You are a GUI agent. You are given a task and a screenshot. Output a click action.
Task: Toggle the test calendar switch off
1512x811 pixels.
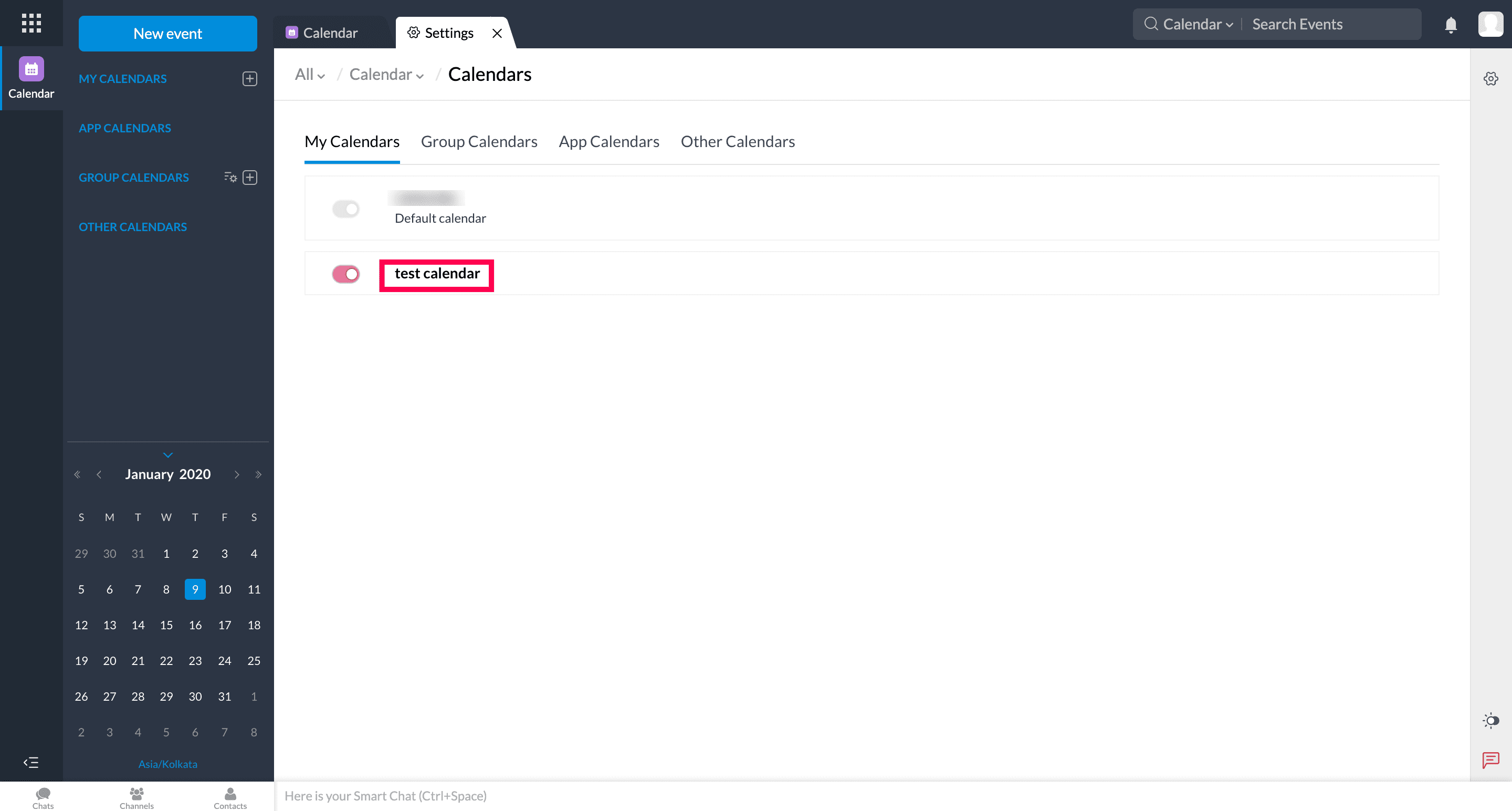346,274
